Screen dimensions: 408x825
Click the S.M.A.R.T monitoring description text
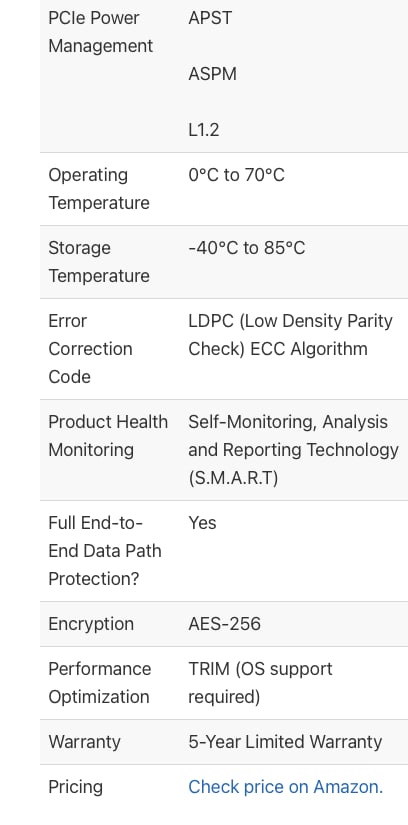(x=293, y=450)
